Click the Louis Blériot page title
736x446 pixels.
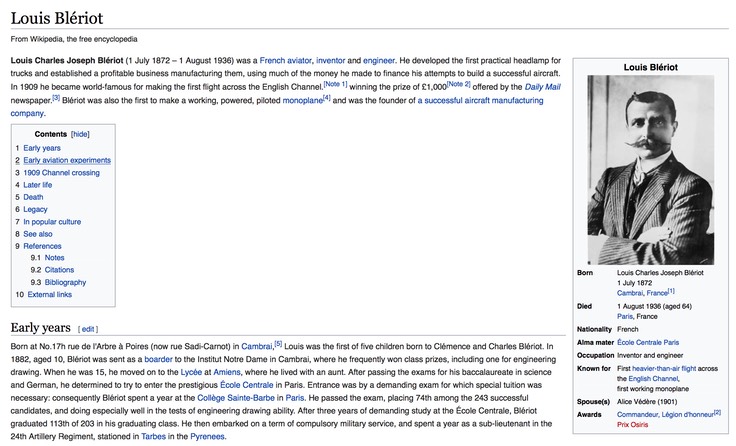pos(57,18)
